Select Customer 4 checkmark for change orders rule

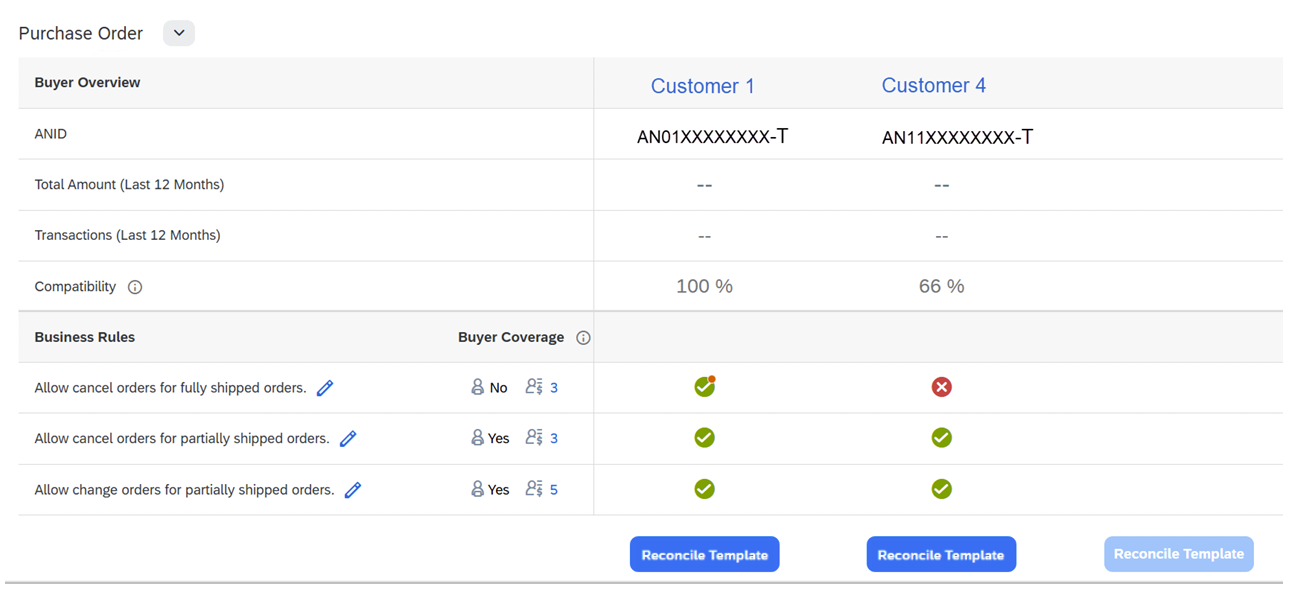click(x=941, y=489)
